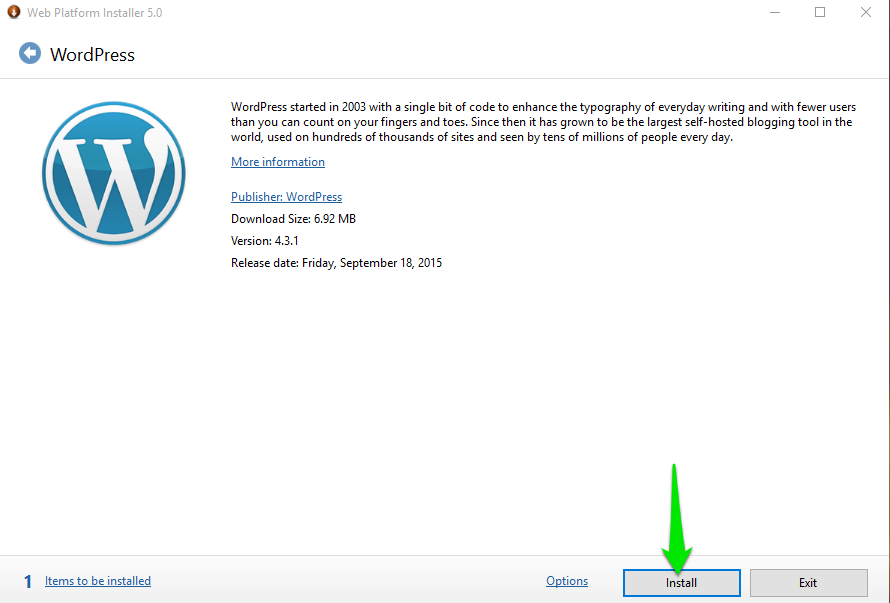Maximize the Web Platform Installer window

click(820, 12)
